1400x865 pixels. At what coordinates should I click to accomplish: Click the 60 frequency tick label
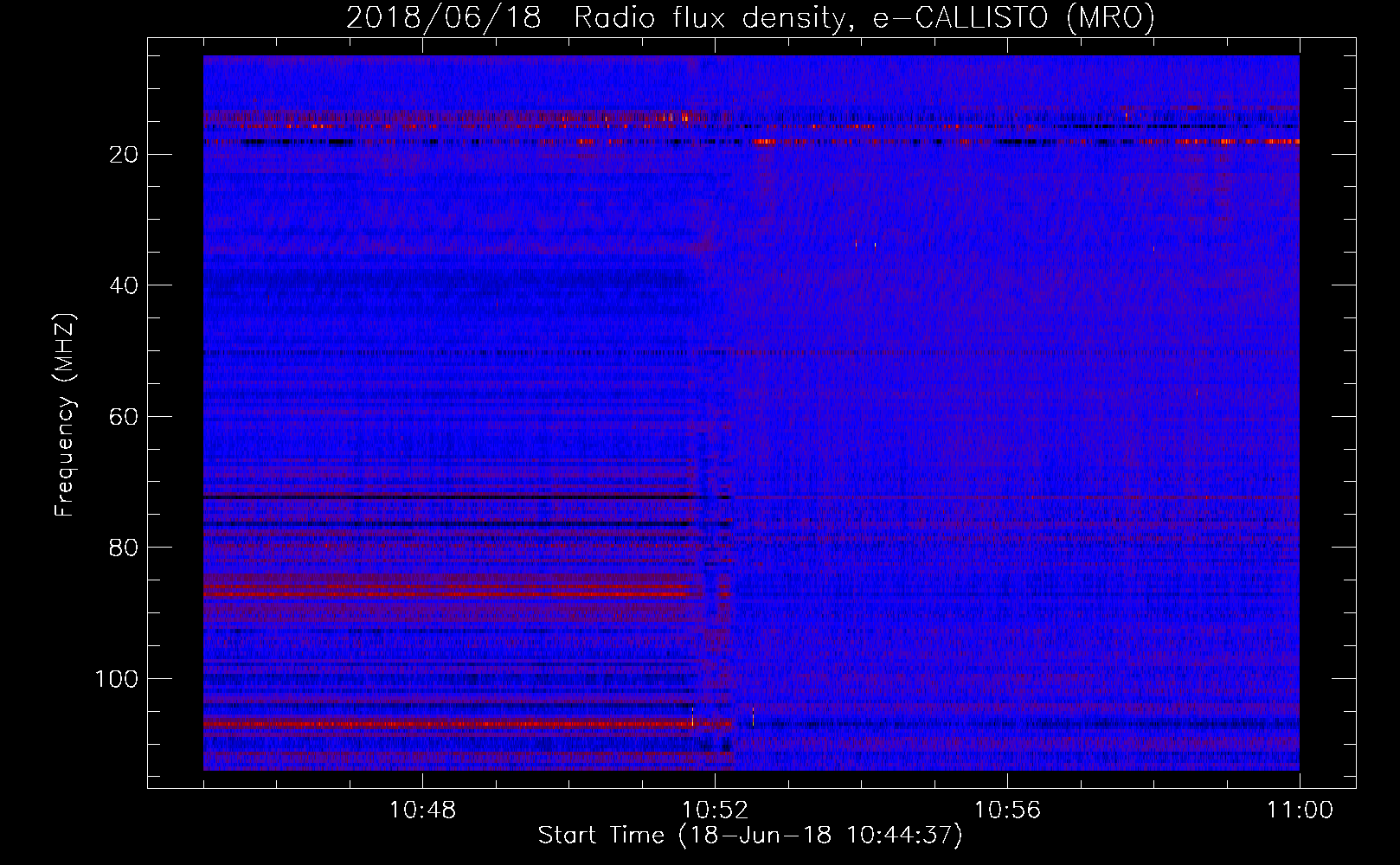click(x=125, y=417)
